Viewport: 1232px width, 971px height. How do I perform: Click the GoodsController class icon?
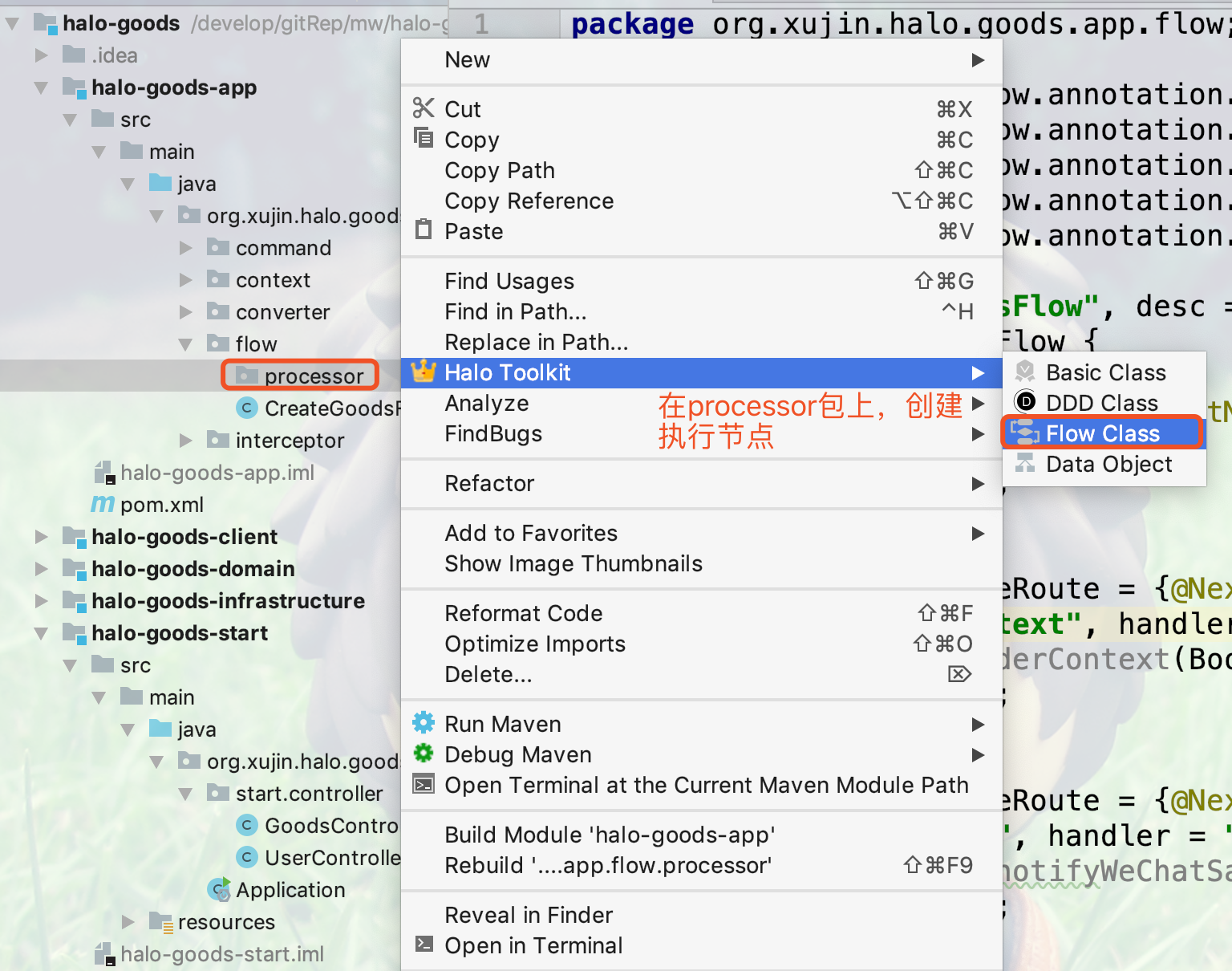point(247,825)
